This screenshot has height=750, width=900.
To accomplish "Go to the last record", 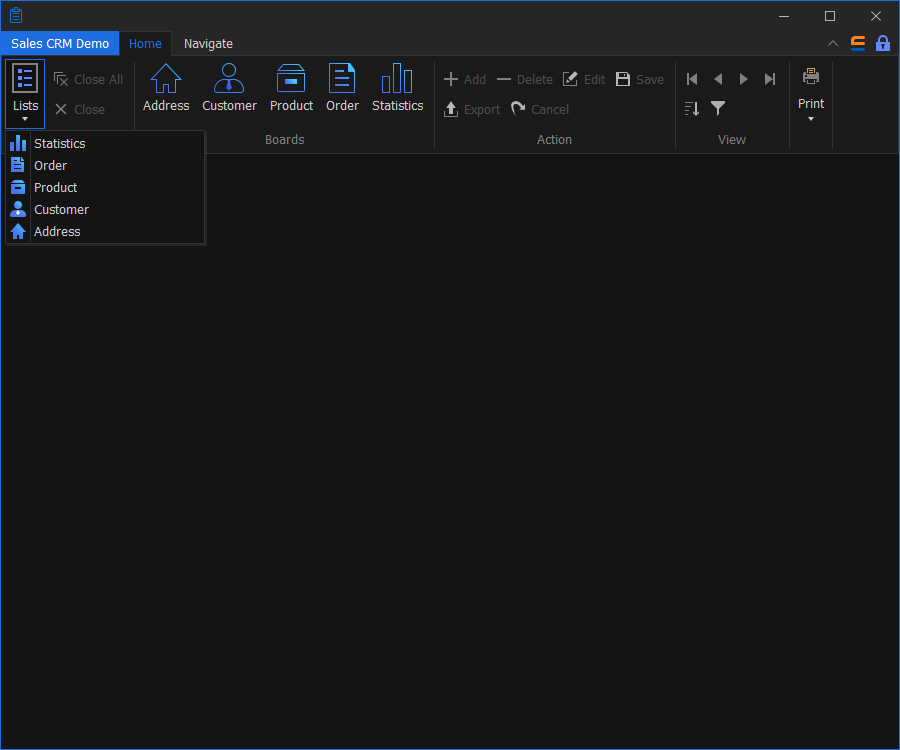I will coord(770,79).
